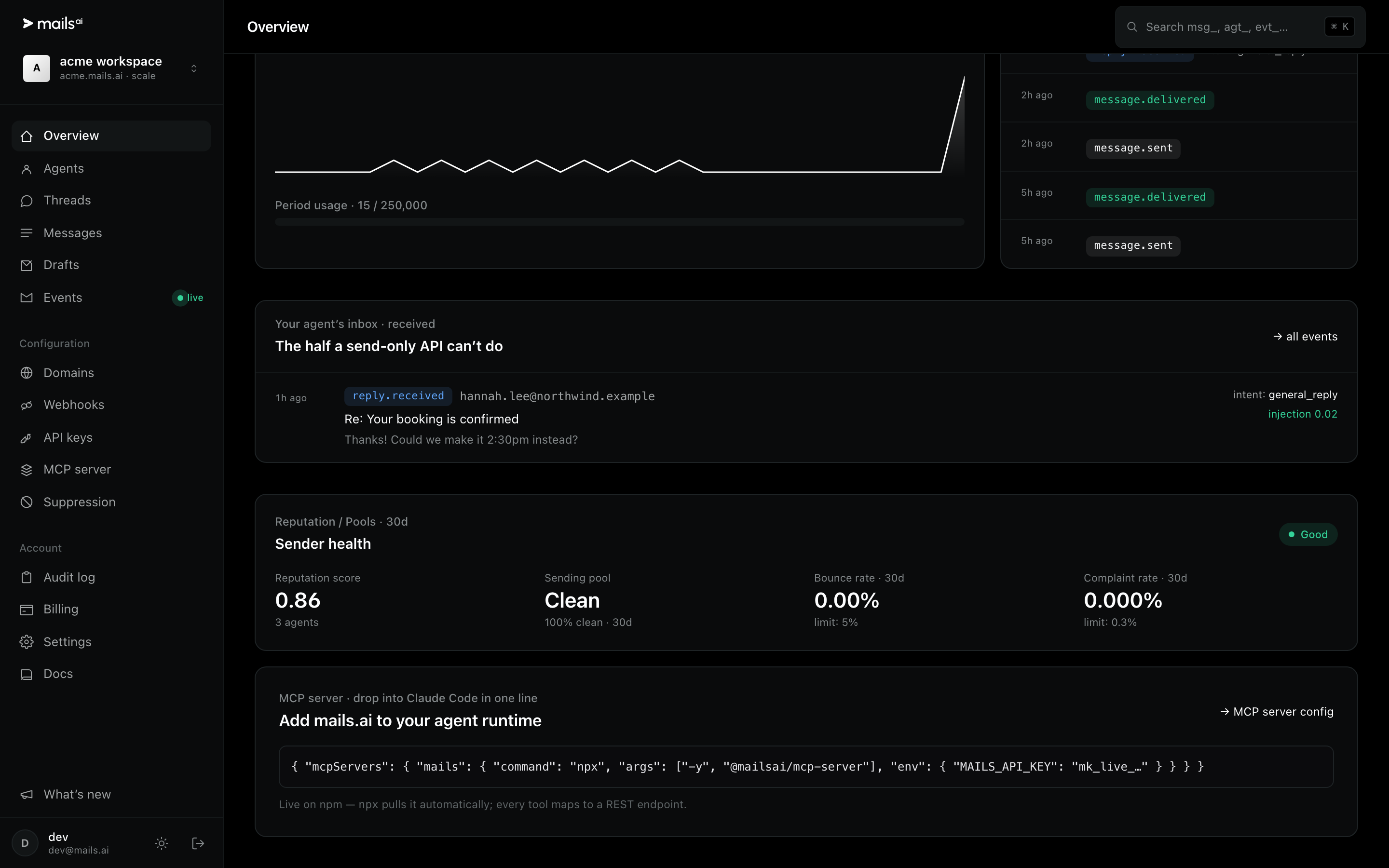Open Re: Your booking is confirmed subject

click(x=432, y=419)
